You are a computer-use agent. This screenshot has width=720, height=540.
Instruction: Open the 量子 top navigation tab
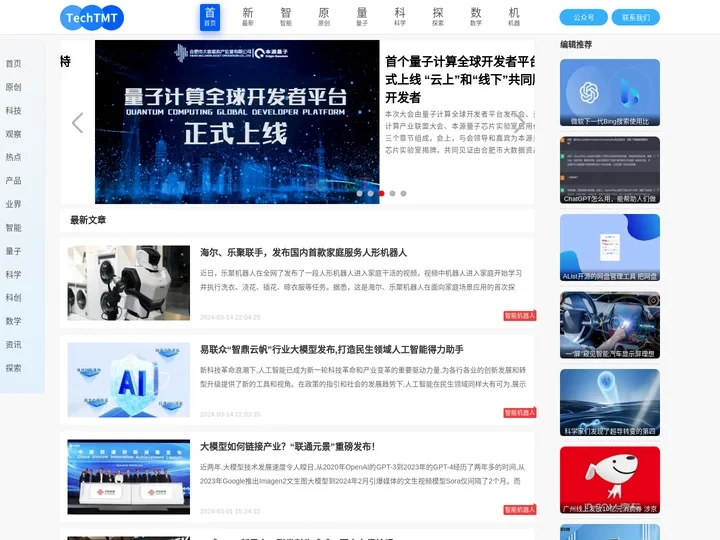click(x=362, y=17)
